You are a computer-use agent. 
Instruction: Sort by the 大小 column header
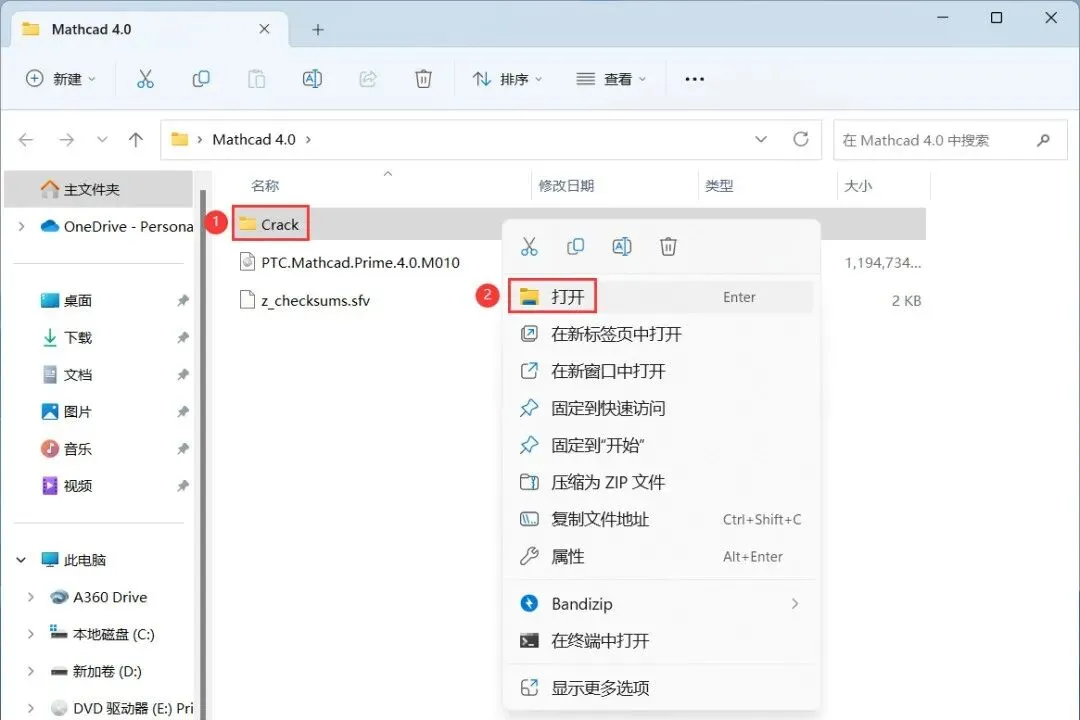pyautogui.click(x=858, y=186)
